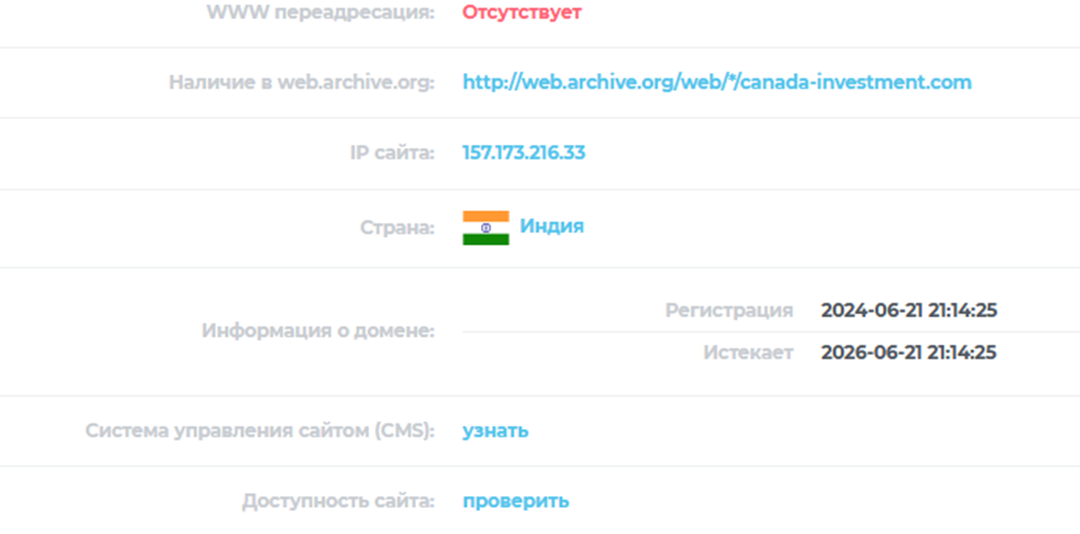
Task: Click the Страна label
Action: [x=397, y=228]
